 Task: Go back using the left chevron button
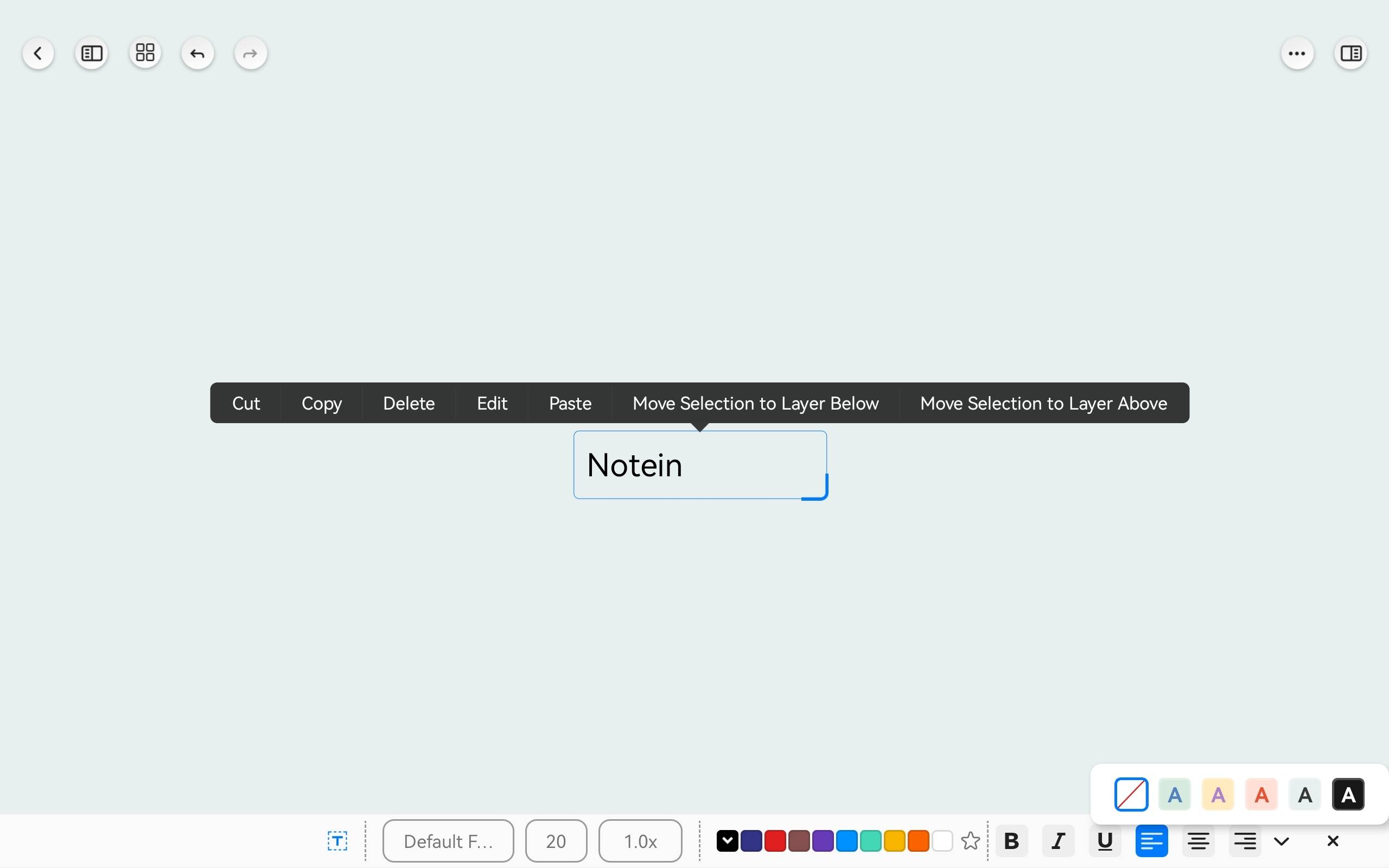[38, 53]
